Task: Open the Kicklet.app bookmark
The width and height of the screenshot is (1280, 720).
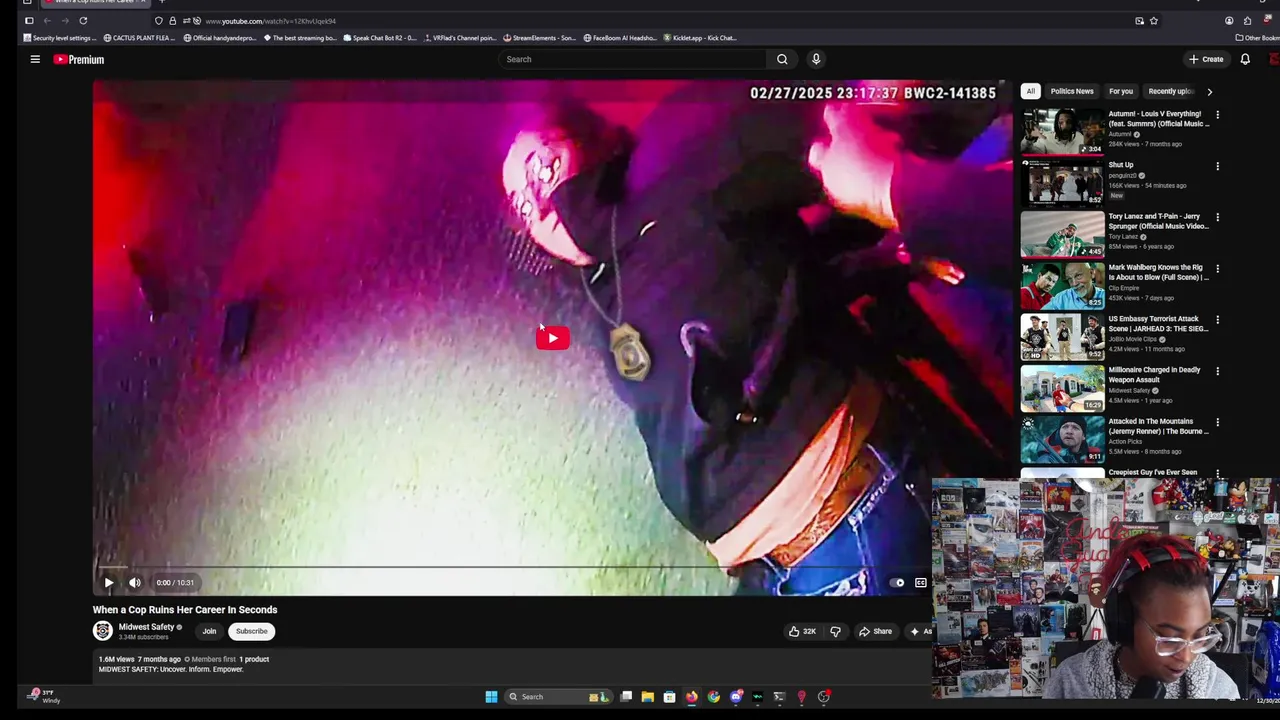Action: click(x=700, y=38)
